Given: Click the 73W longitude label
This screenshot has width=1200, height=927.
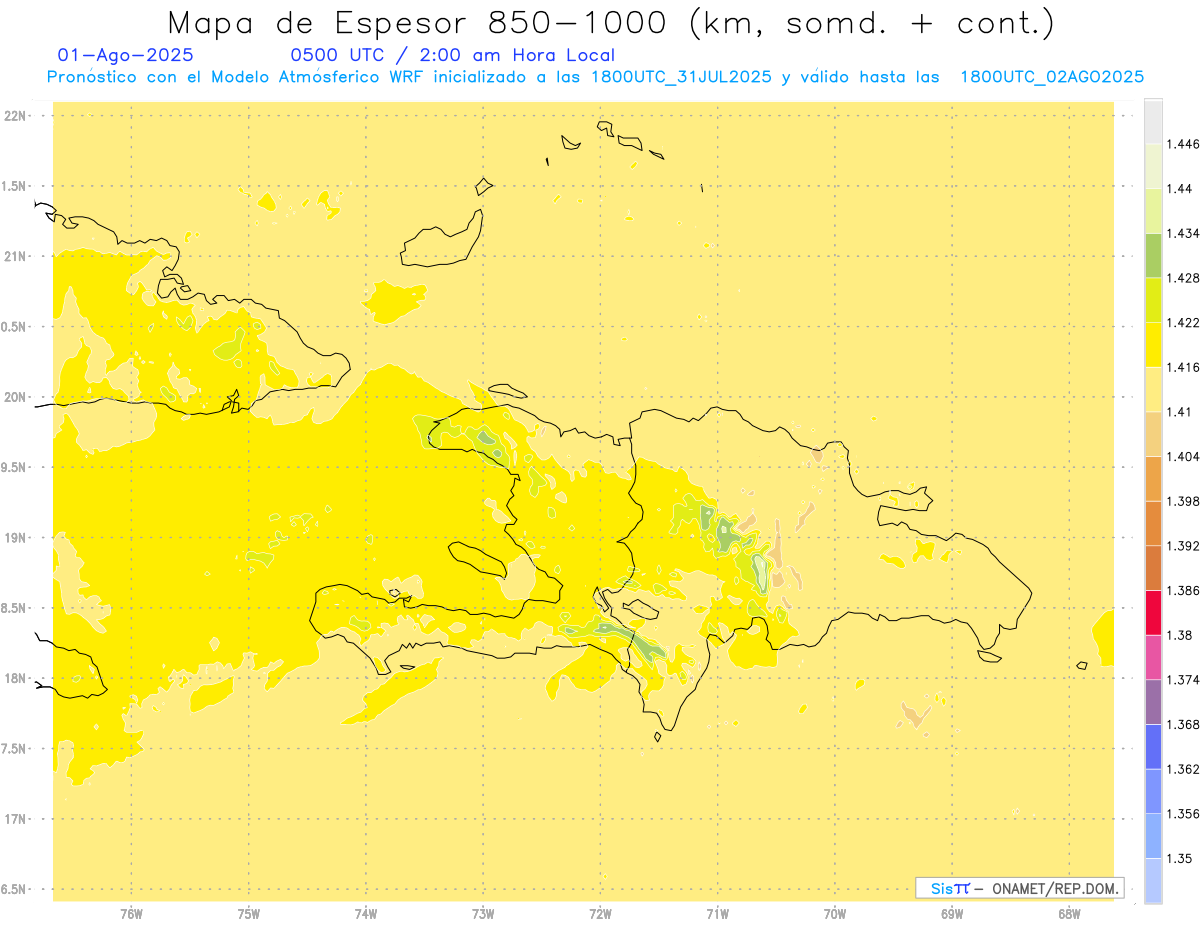Looking at the screenshot, I should click(483, 913).
